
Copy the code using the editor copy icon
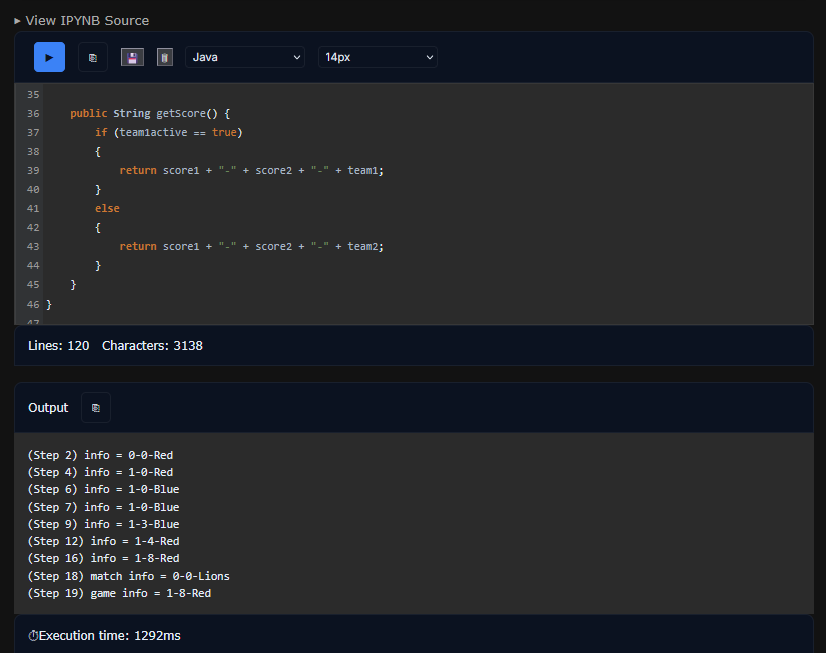pyautogui.click(x=93, y=57)
